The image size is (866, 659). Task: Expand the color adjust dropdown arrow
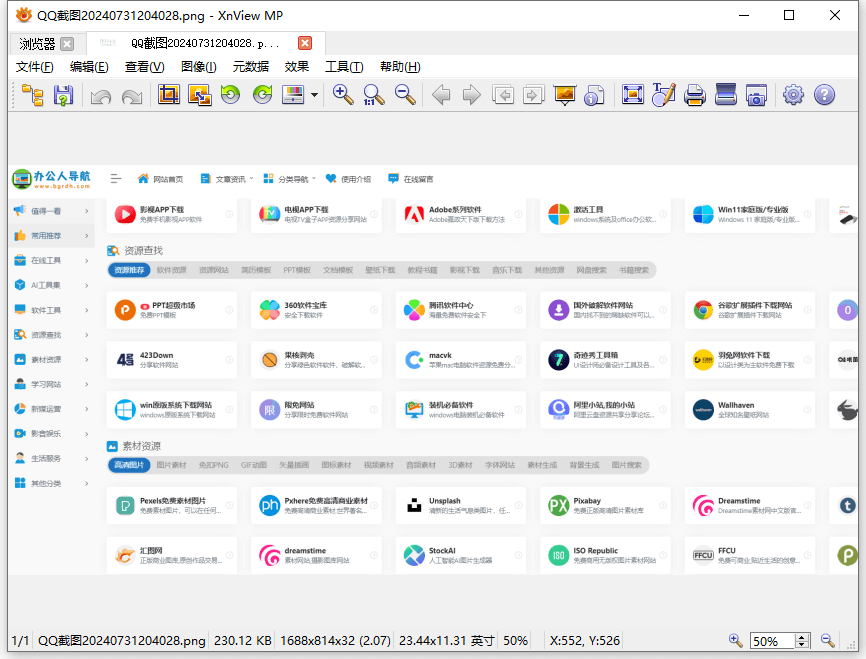pyautogui.click(x=314, y=96)
